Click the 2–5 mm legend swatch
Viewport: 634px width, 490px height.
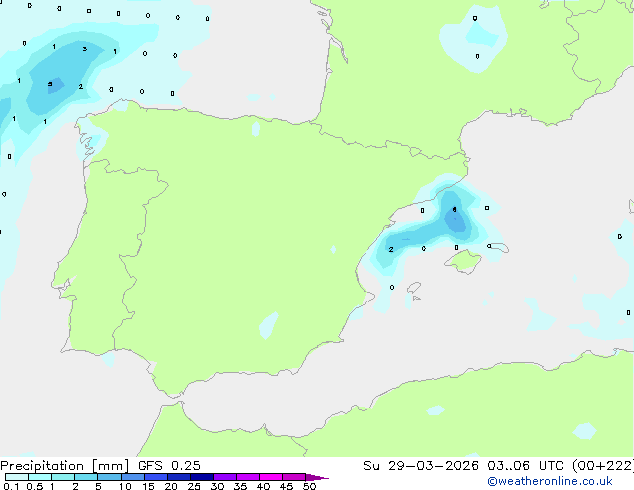86,477
